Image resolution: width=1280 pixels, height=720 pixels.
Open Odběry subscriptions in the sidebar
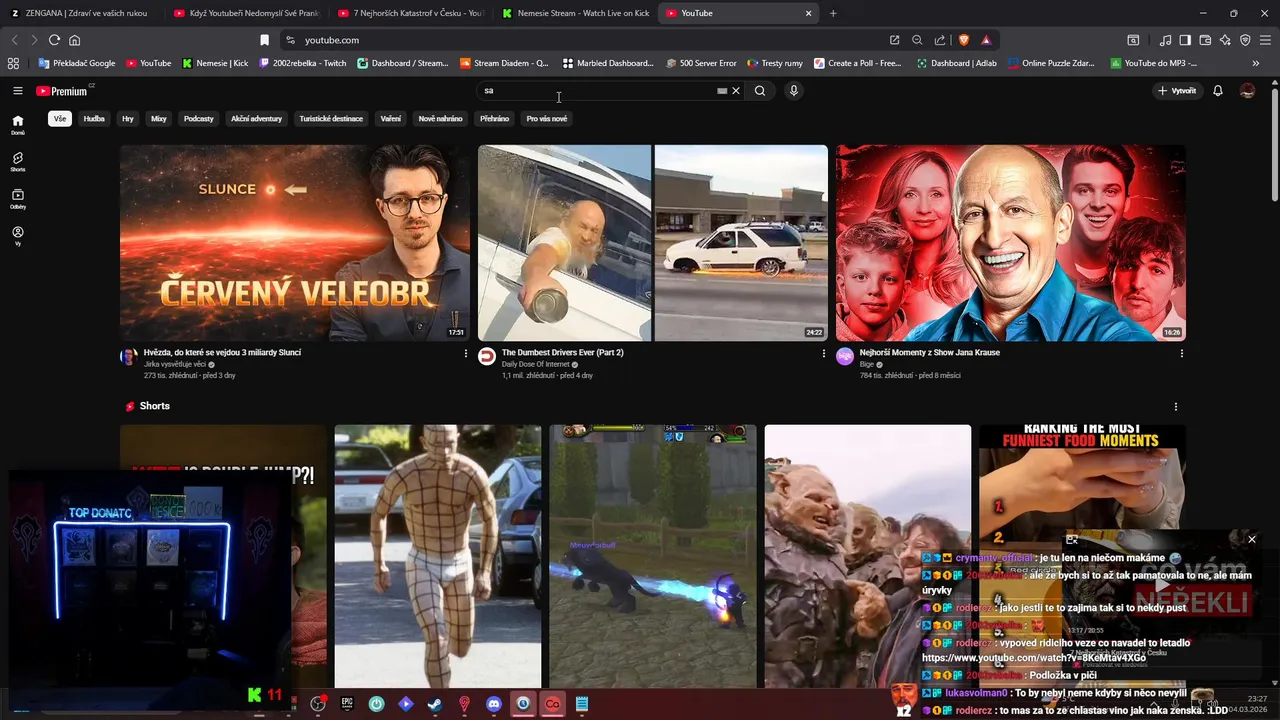coord(18,199)
